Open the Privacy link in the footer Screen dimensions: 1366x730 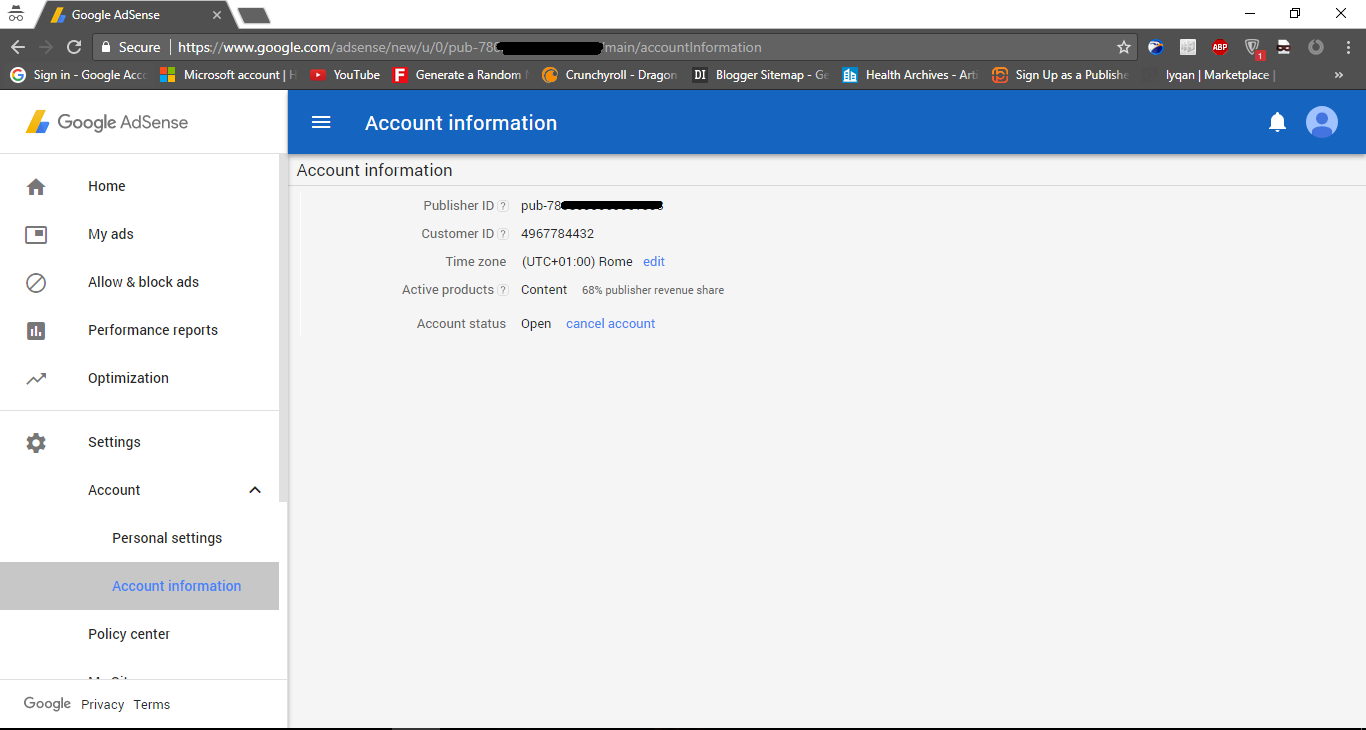103,705
